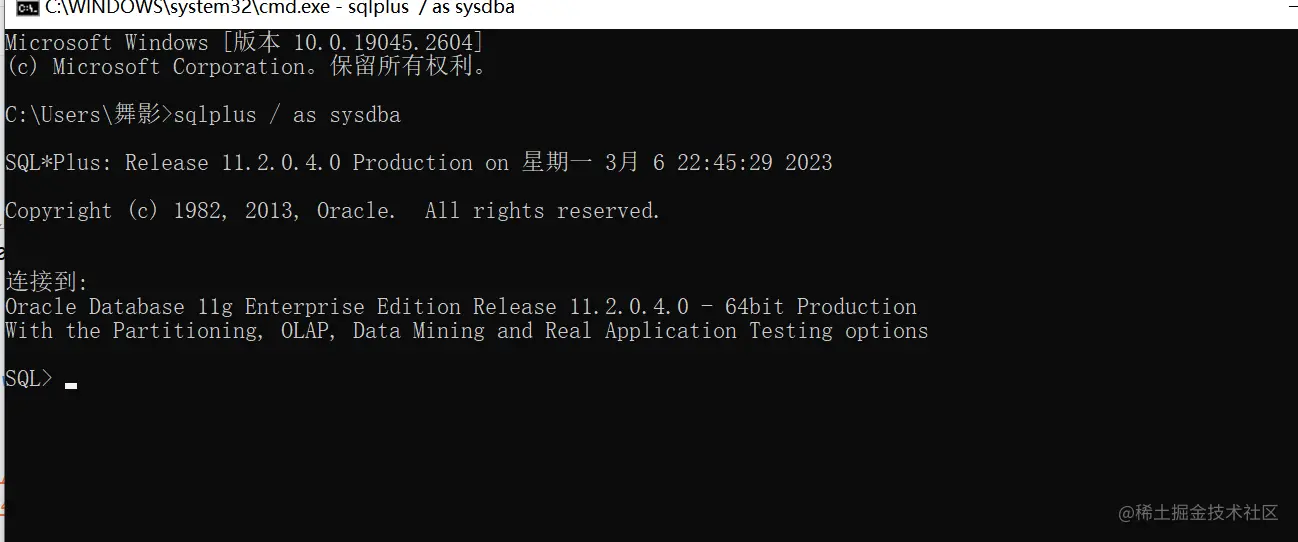Click the 连接到: line
The image size is (1298, 542).
click(x=47, y=282)
